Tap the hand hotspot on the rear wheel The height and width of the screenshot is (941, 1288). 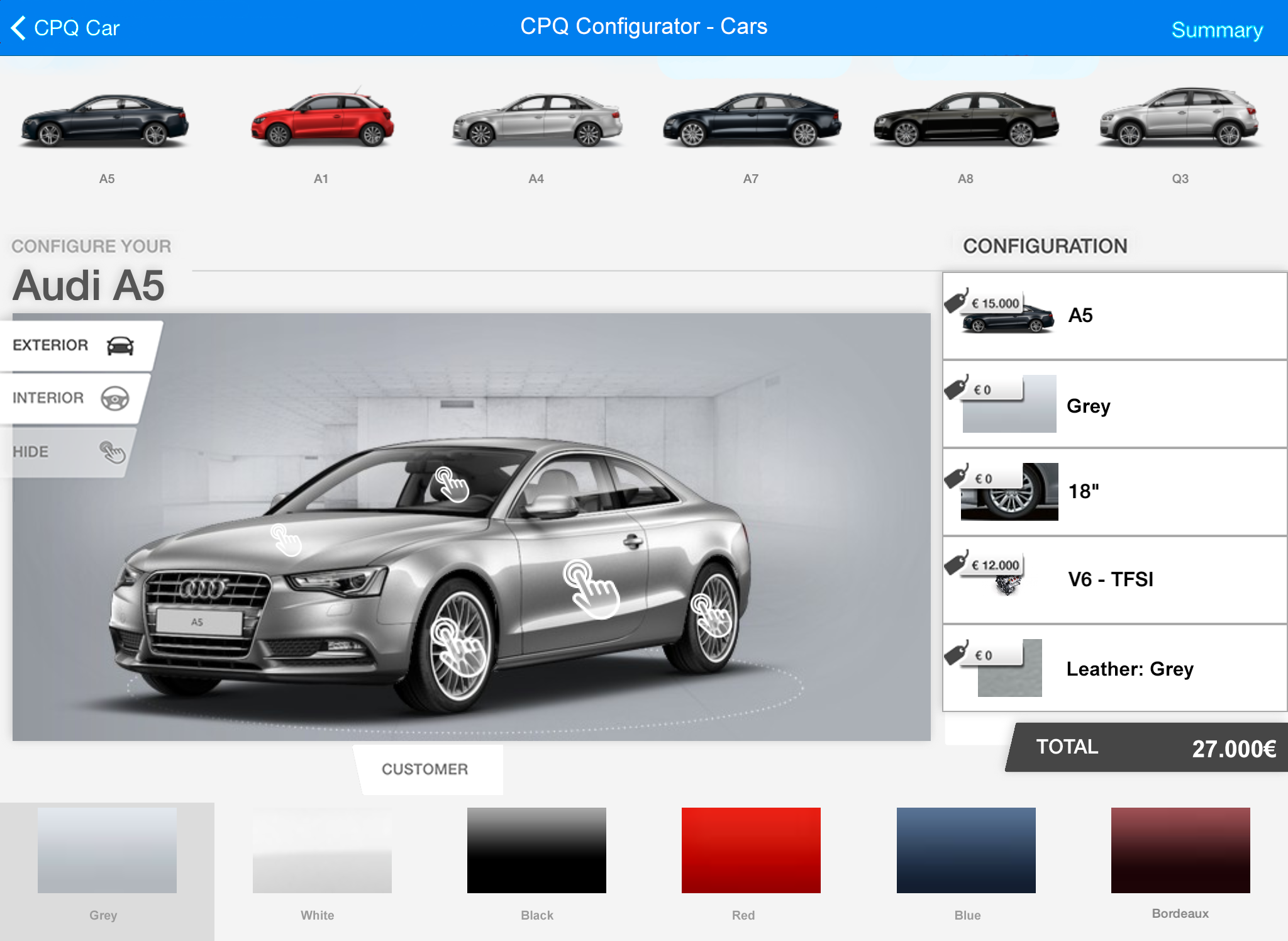pos(711,615)
